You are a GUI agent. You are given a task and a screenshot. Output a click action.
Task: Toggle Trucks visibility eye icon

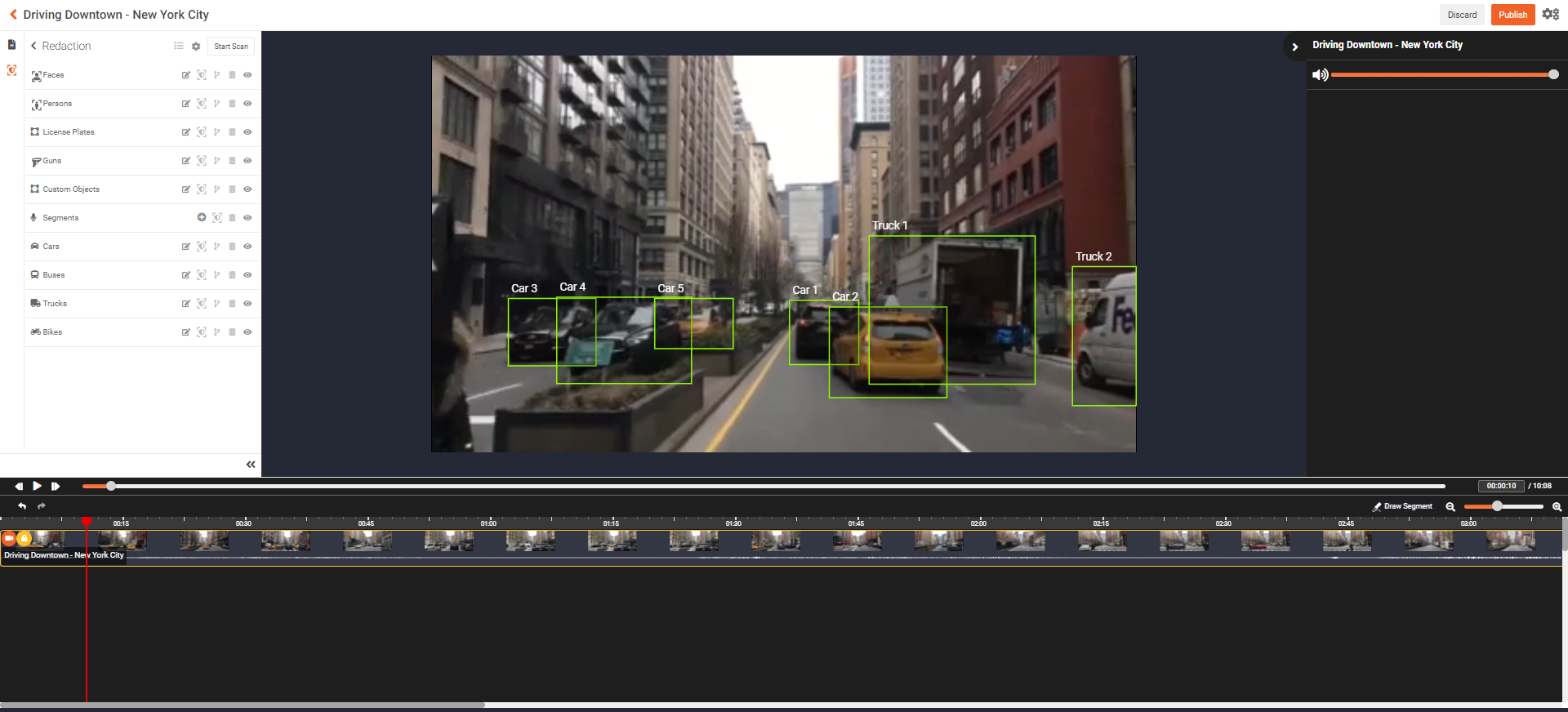coord(247,304)
